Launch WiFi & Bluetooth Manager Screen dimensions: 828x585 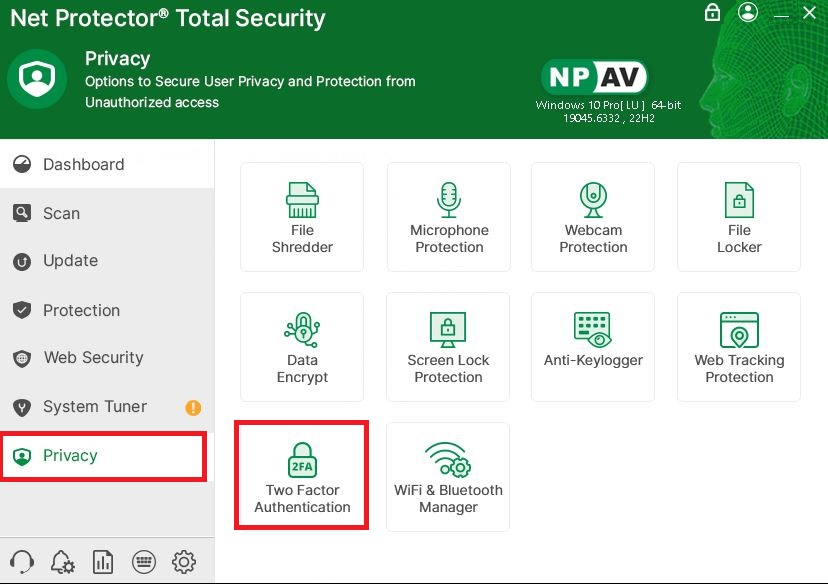(x=448, y=477)
